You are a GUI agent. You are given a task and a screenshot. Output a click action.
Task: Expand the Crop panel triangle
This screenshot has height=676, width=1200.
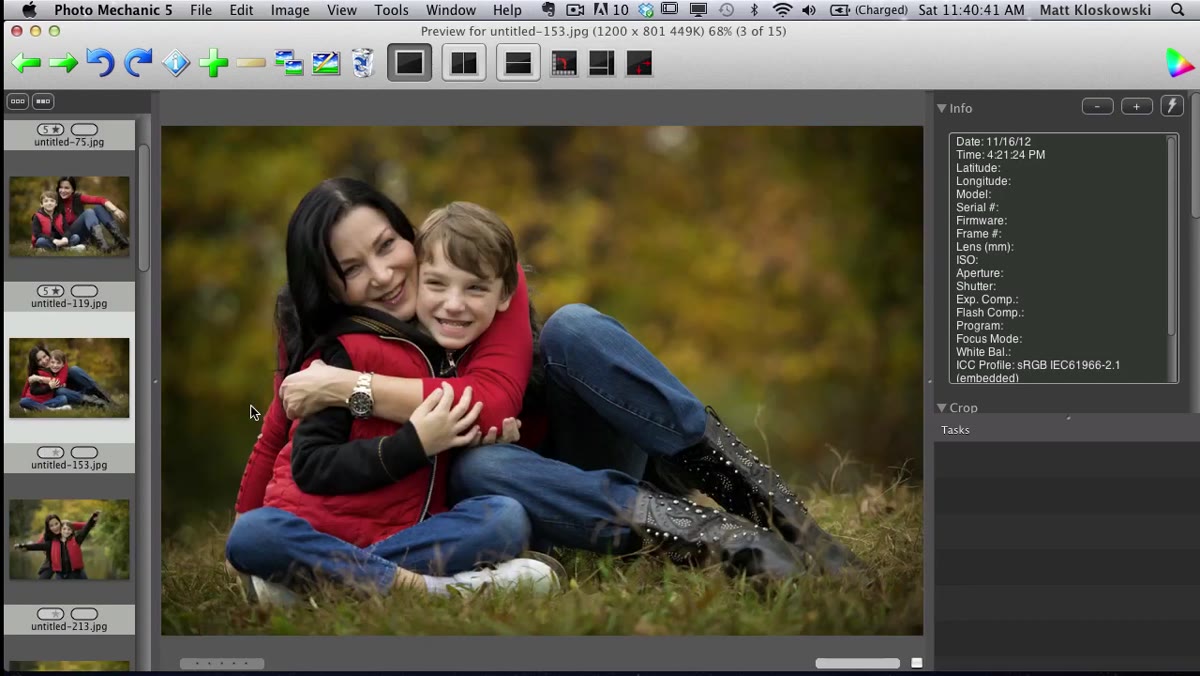942,408
